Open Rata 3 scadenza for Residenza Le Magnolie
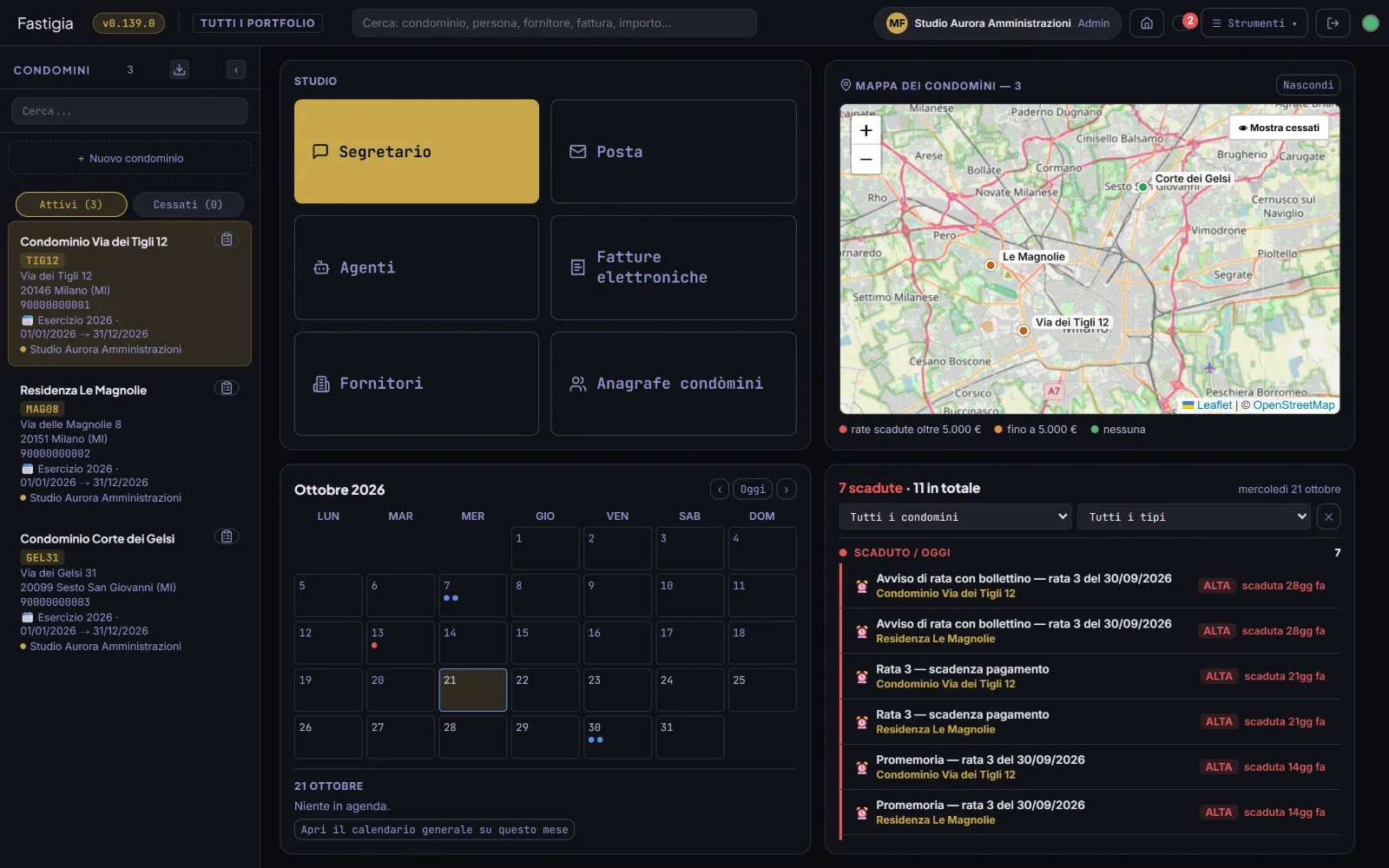1389x868 pixels. [x=1091, y=721]
